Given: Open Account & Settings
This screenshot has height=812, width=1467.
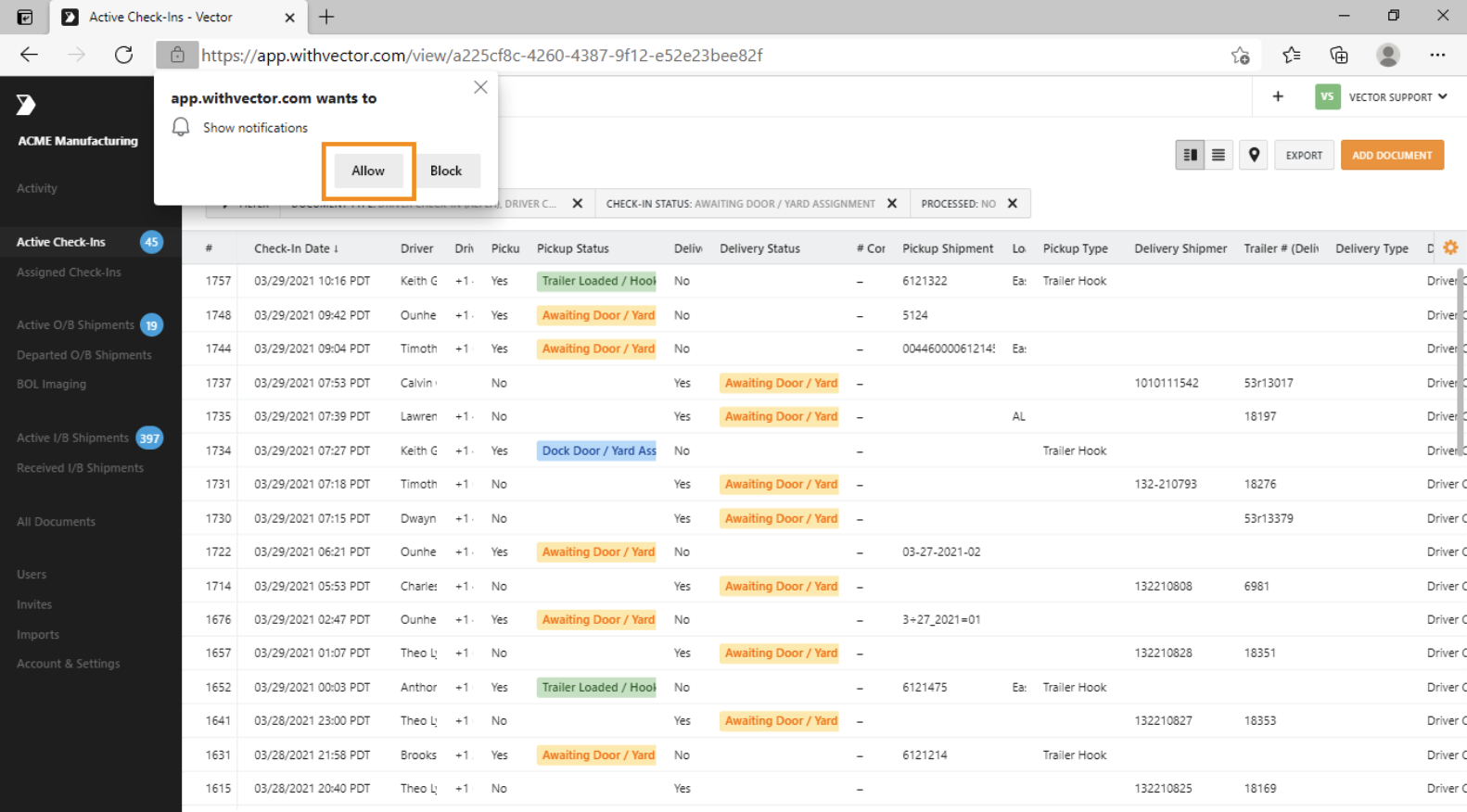Looking at the screenshot, I should 69,664.
